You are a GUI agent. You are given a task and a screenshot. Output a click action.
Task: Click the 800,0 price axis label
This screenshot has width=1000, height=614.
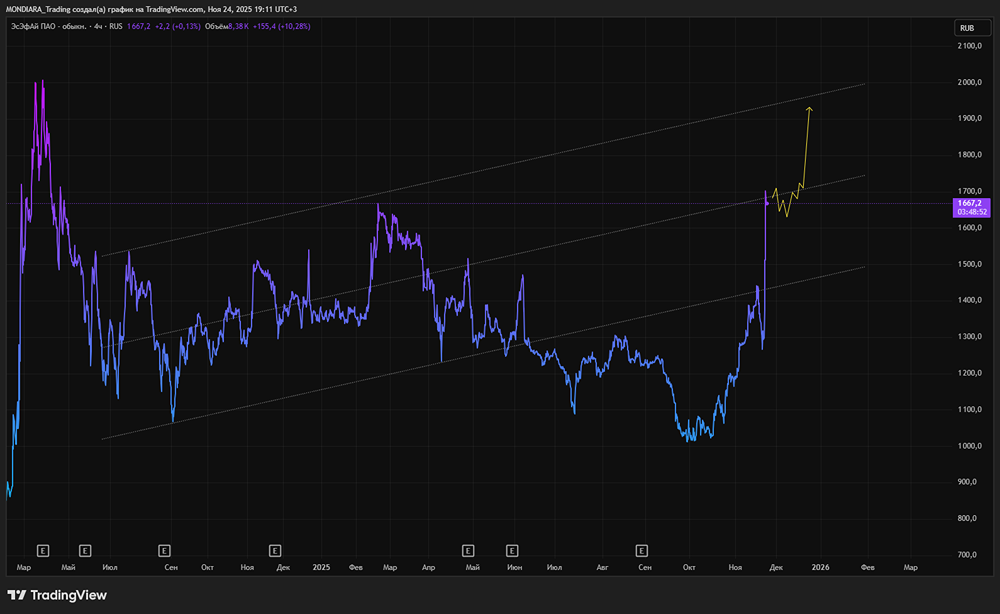click(x=967, y=518)
